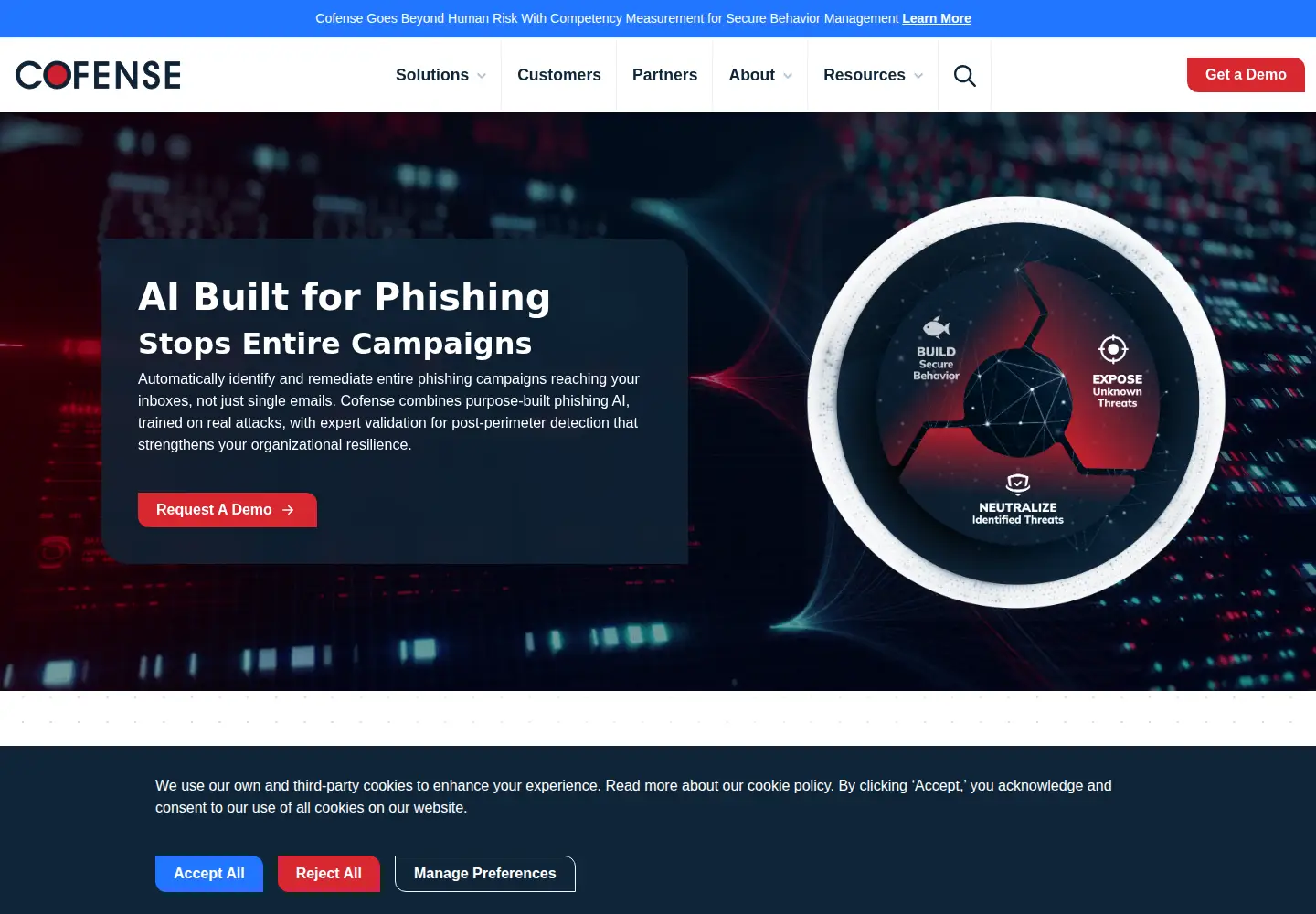Click the hero paragraph about phishing campaigns
Viewport: 1316px width, 914px height.
pos(388,412)
